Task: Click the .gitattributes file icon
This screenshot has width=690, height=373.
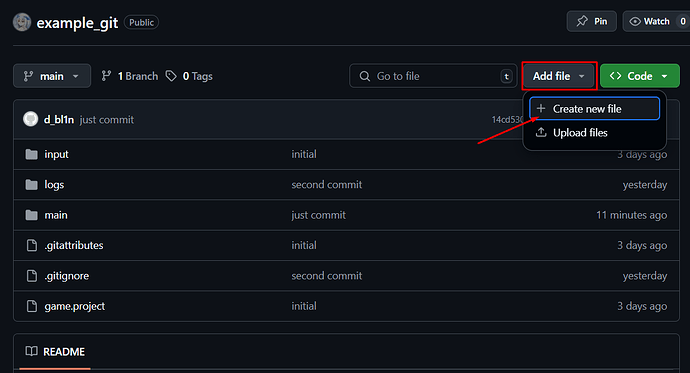Action: pos(32,245)
